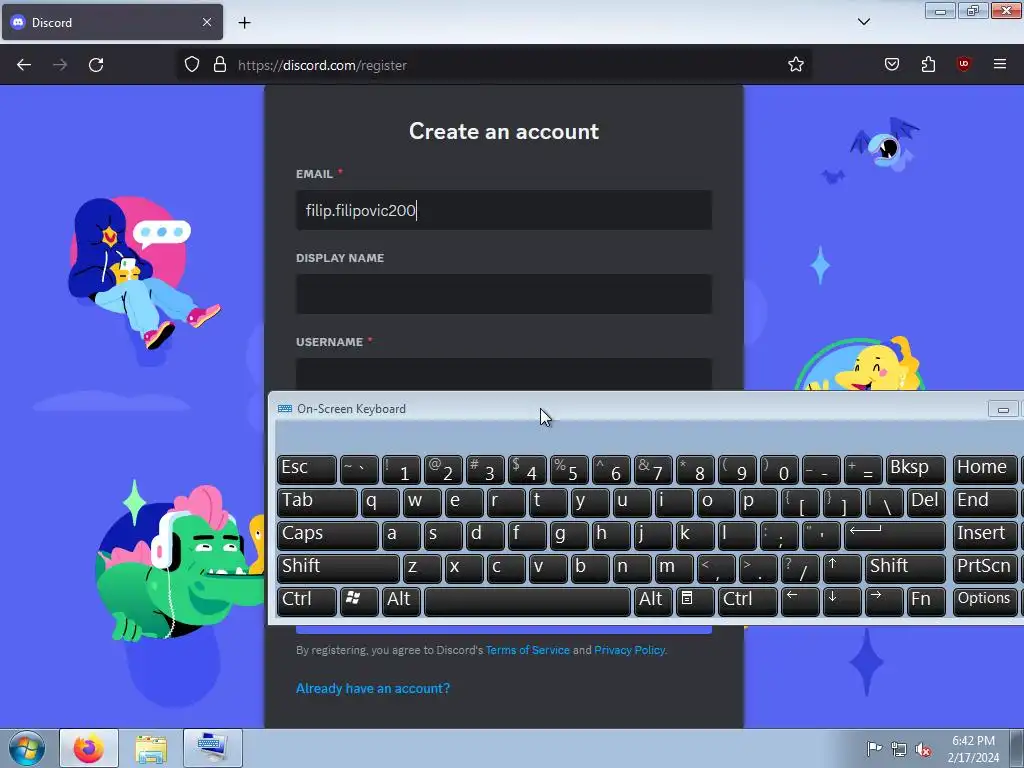Toggle the left Shift key
1024x768 pixels.
pyautogui.click(x=338, y=568)
